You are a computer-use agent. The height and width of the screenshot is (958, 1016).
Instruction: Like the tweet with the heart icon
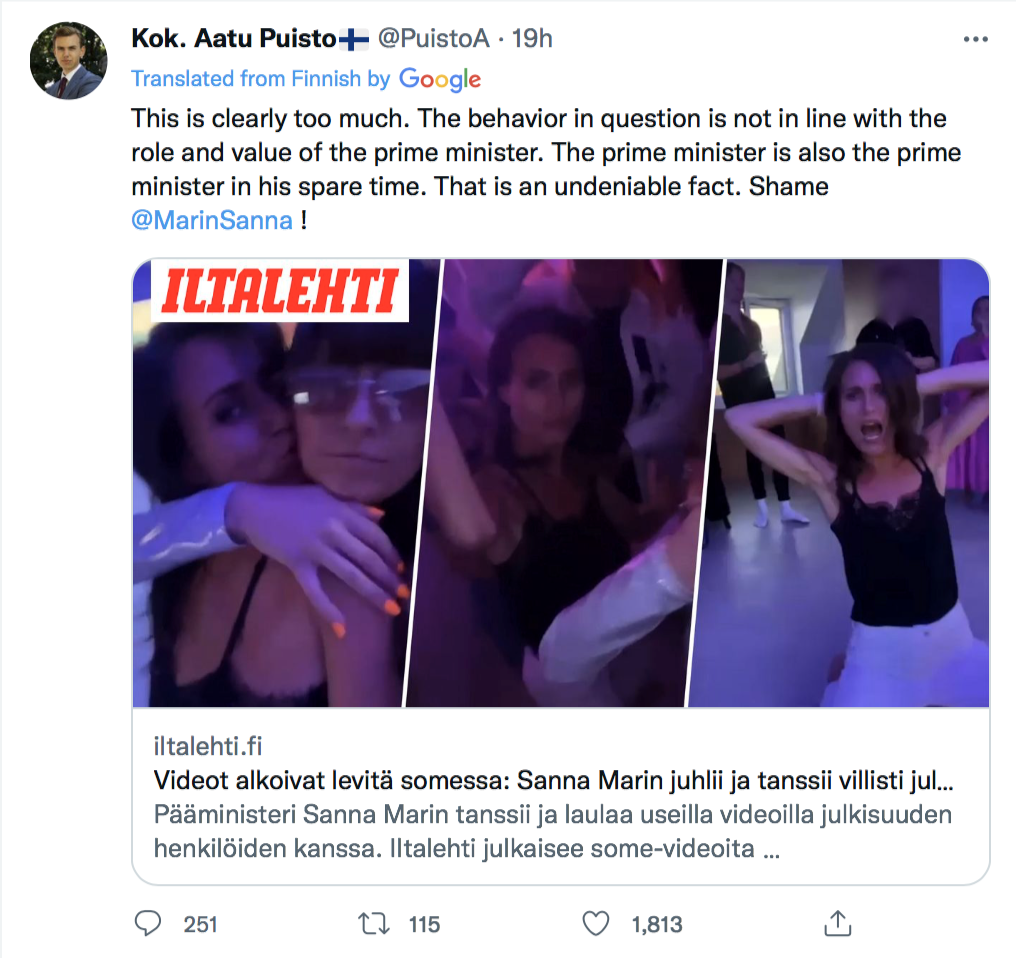[596, 924]
